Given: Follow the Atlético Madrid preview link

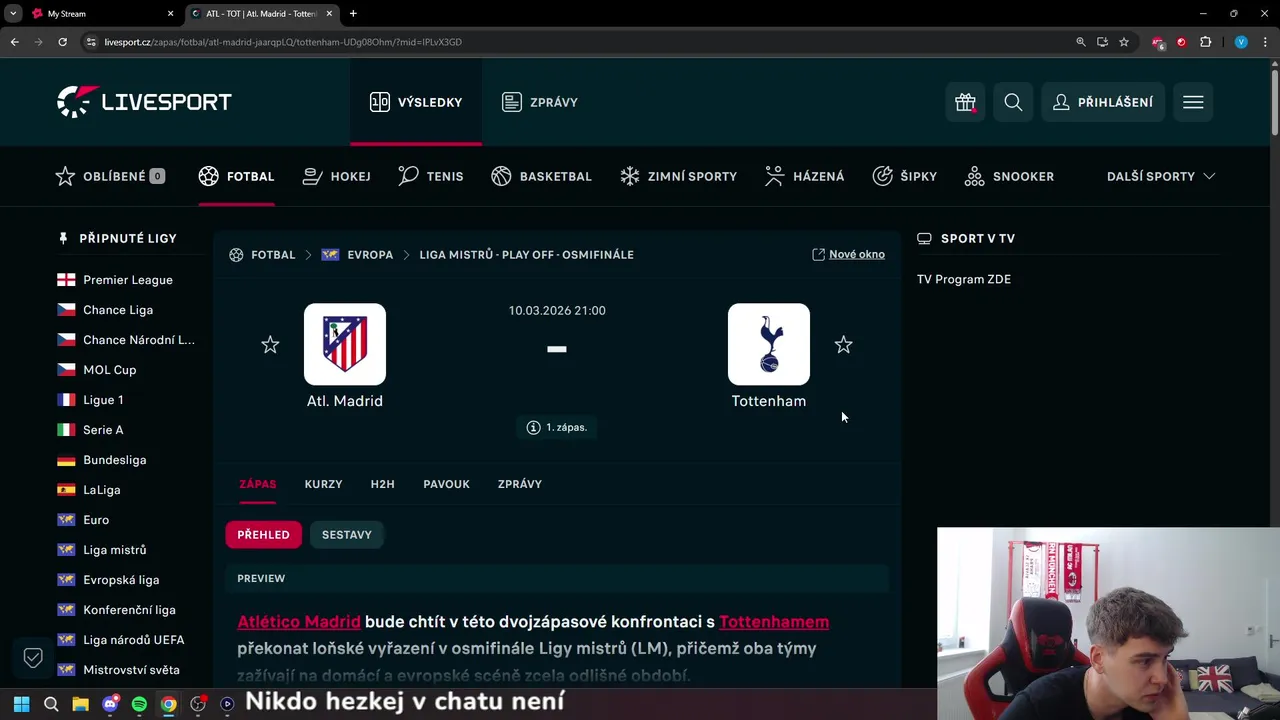Looking at the screenshot, I should coord(299,622).
